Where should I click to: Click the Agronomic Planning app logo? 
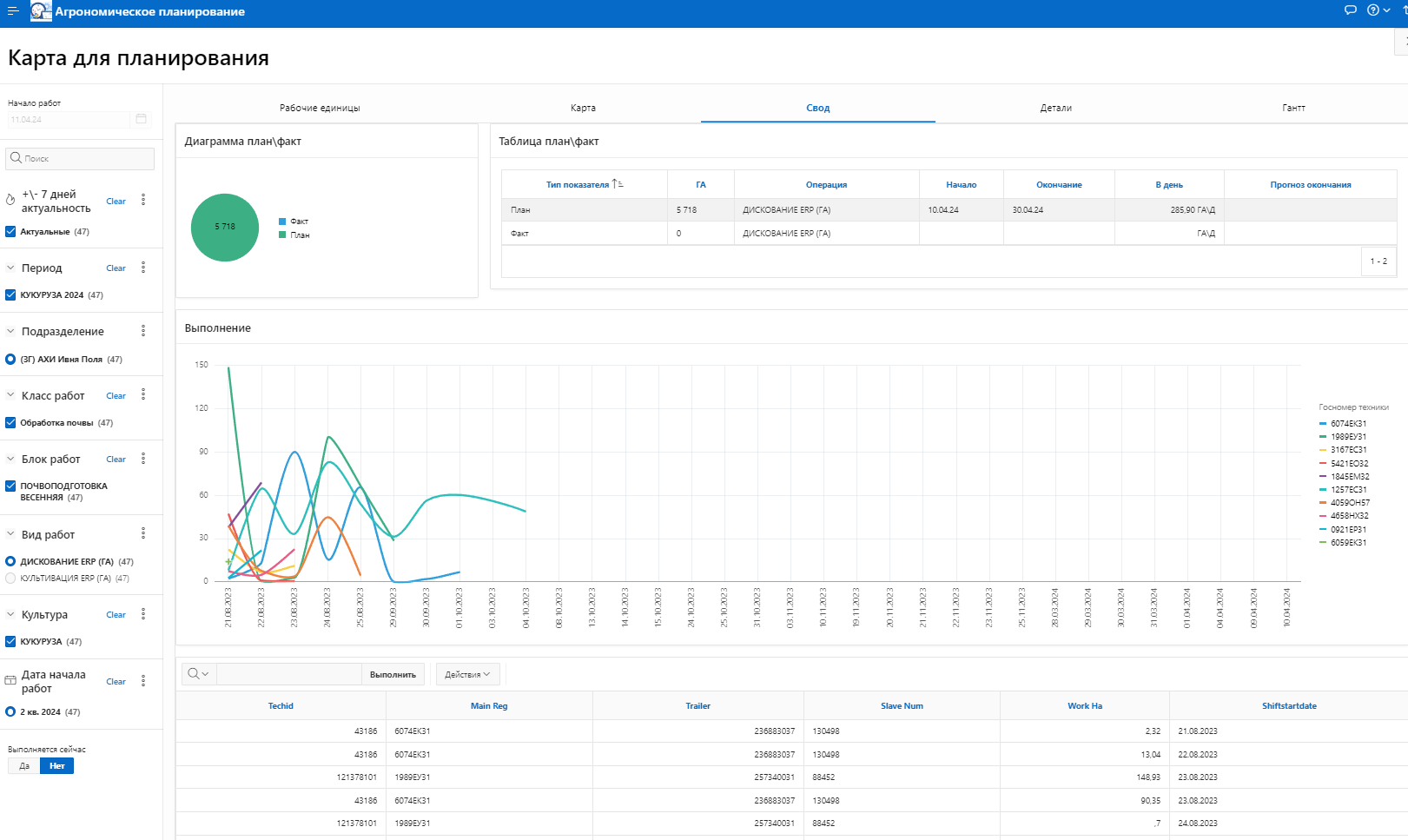click(x=40, y=11)
